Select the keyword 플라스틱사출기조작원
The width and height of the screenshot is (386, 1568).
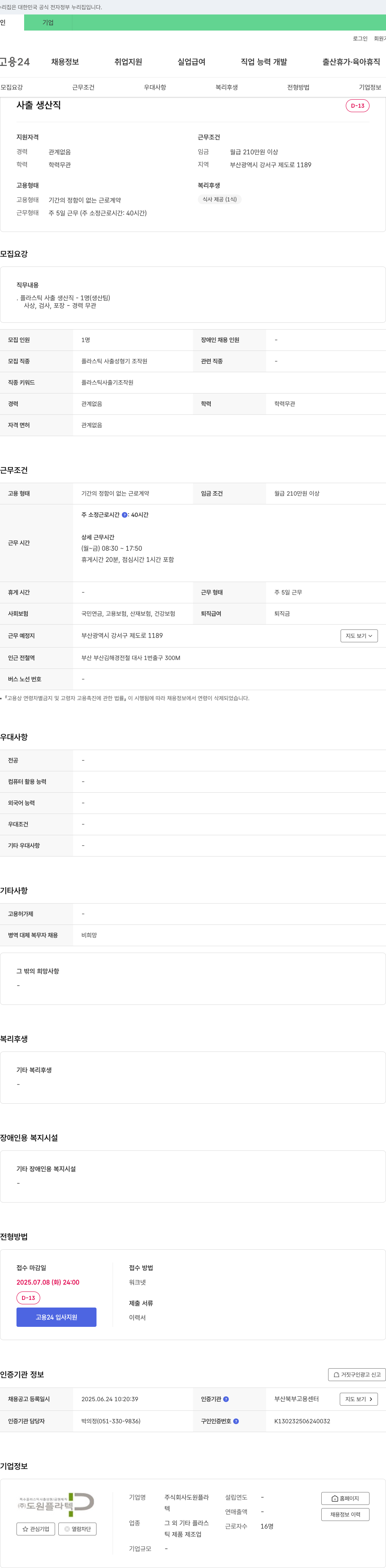click(x=107, y=383)
